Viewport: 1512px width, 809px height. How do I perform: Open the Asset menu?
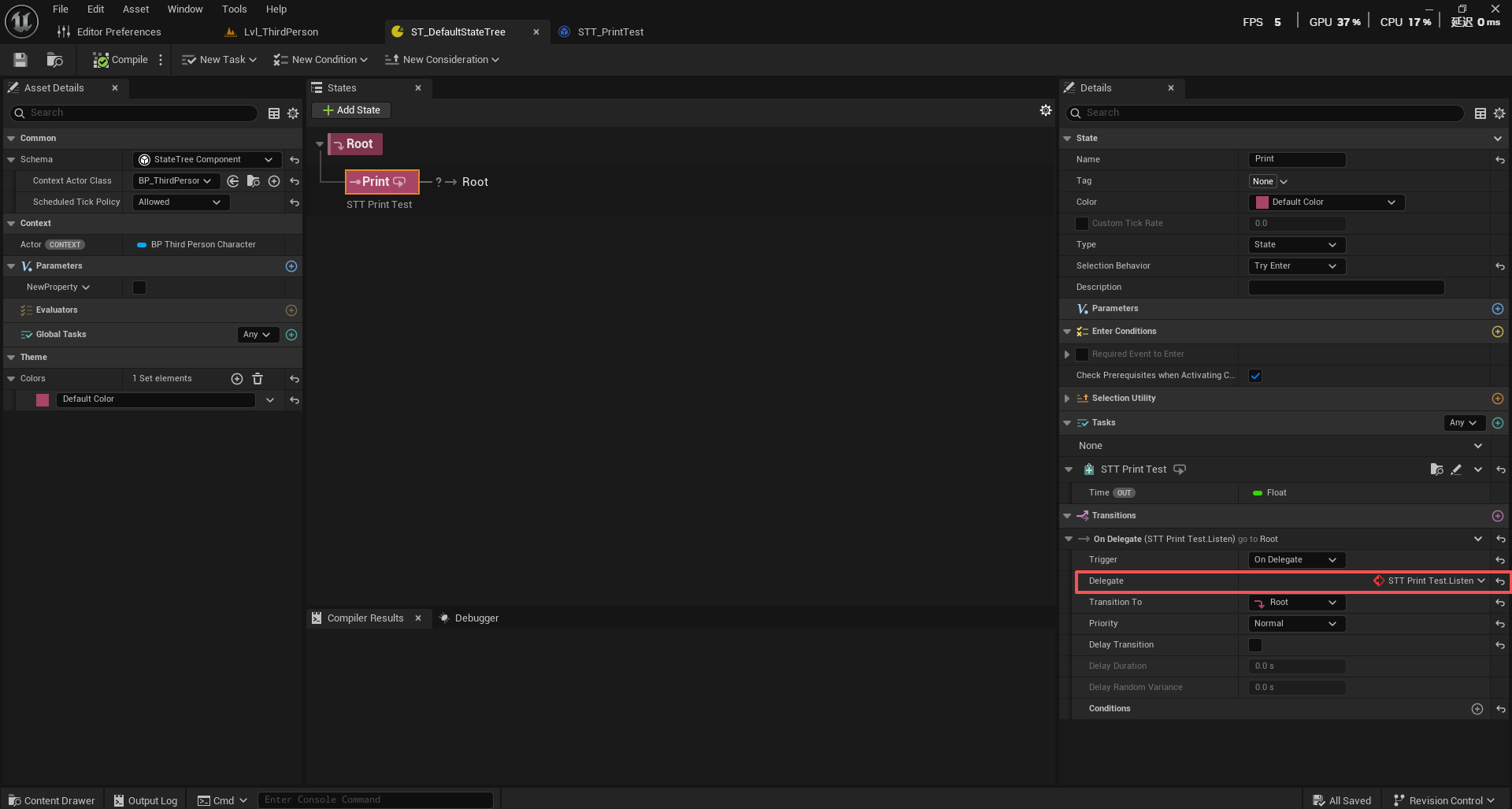pos(135,9)
